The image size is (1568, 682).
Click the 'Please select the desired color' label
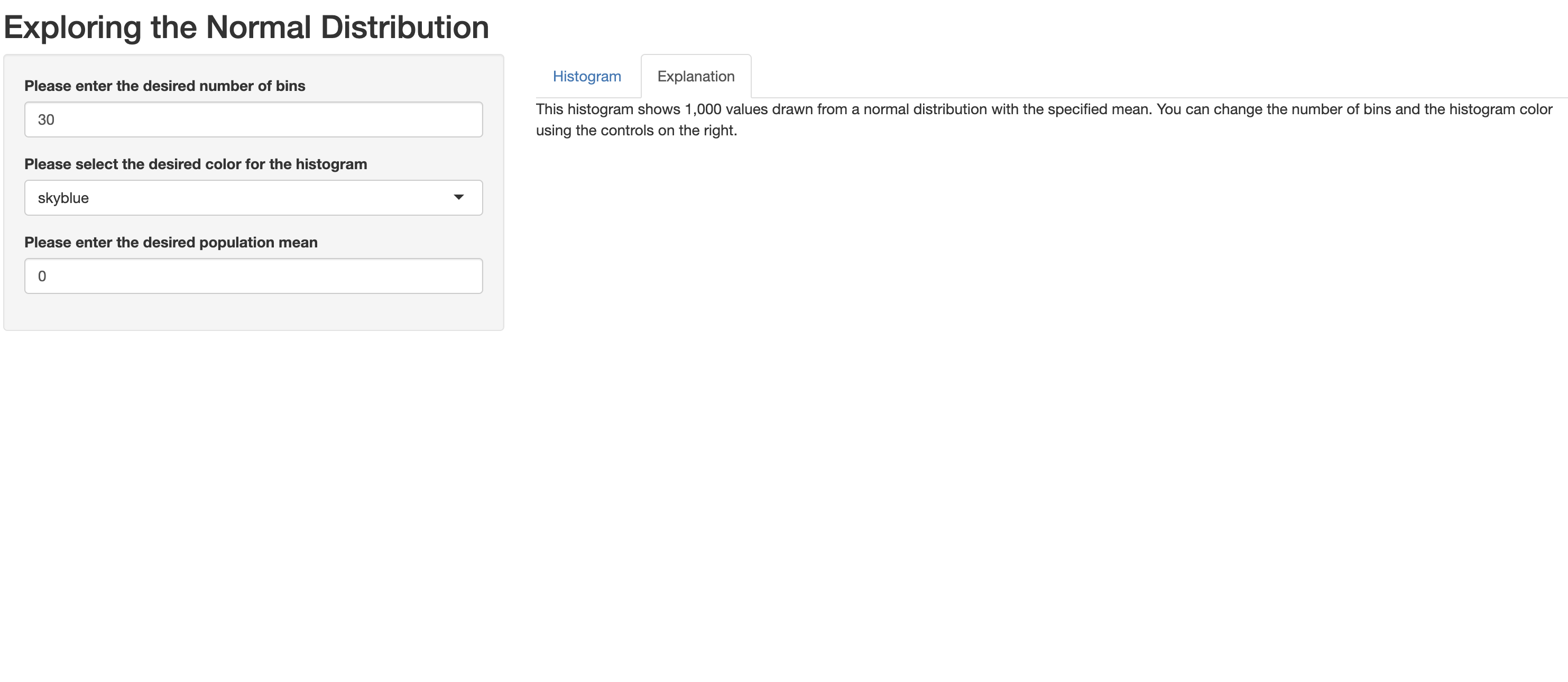[196, 164]
